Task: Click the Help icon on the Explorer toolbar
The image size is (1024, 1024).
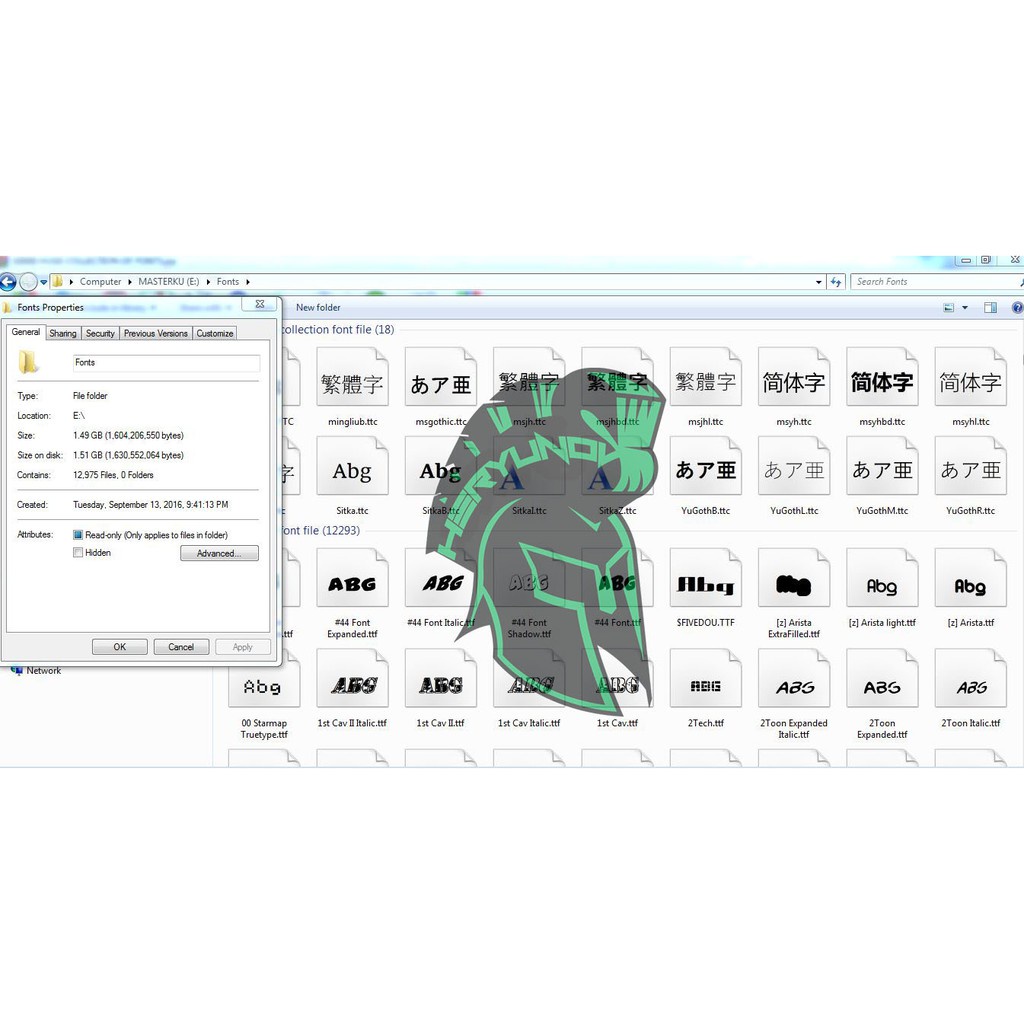Action: [x=1016, y=307]
